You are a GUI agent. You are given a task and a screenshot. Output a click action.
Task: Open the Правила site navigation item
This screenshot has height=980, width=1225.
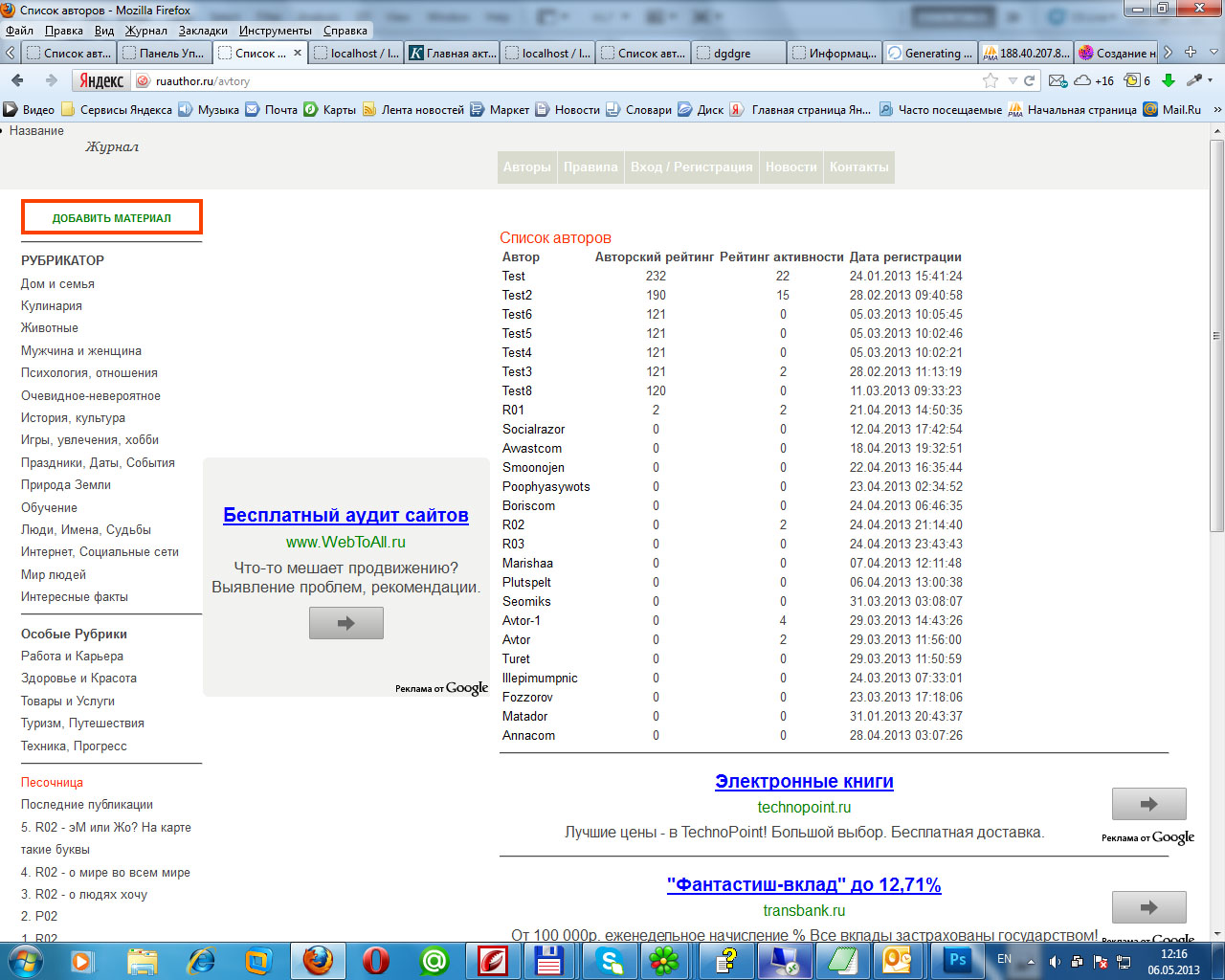click(x=590, y=167)
